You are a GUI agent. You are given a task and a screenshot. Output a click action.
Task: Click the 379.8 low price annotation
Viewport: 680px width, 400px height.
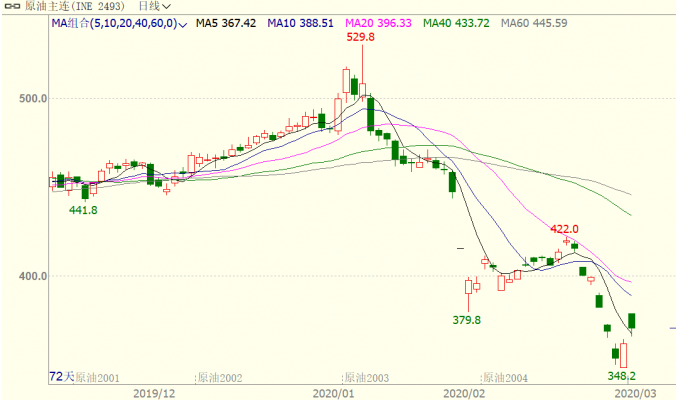click(467, 320)
